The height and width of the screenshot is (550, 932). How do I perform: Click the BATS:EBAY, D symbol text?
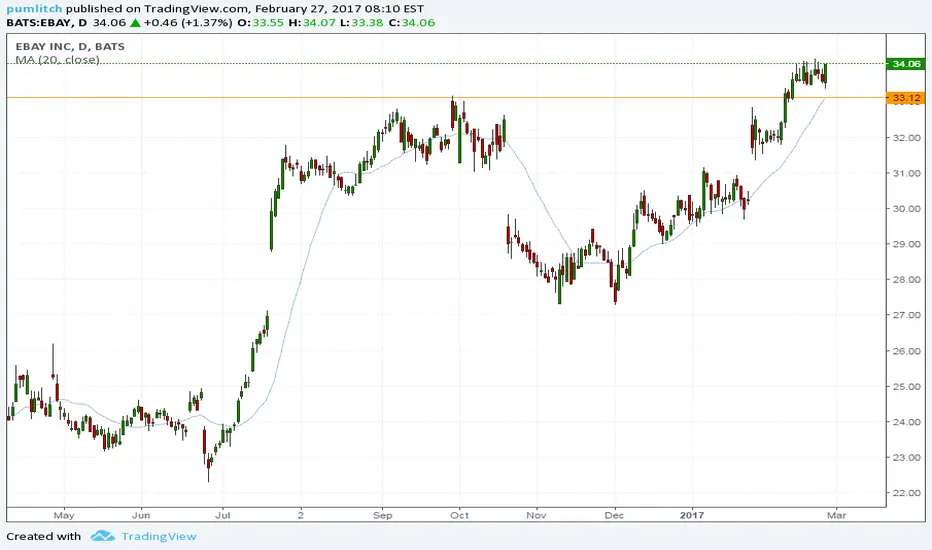[x=46, y=23]
